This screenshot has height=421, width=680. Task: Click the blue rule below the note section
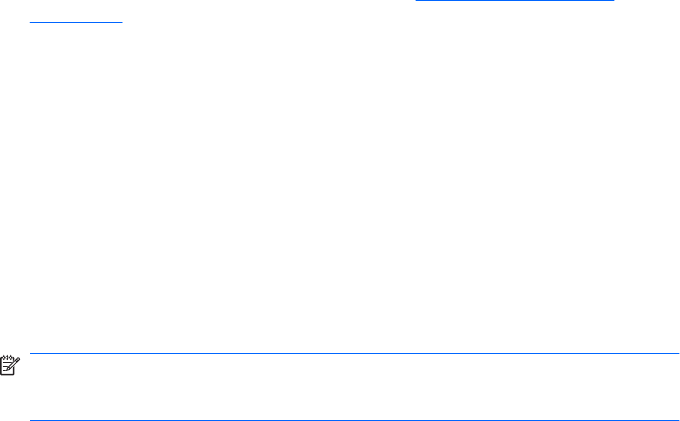tap(354, 420)
